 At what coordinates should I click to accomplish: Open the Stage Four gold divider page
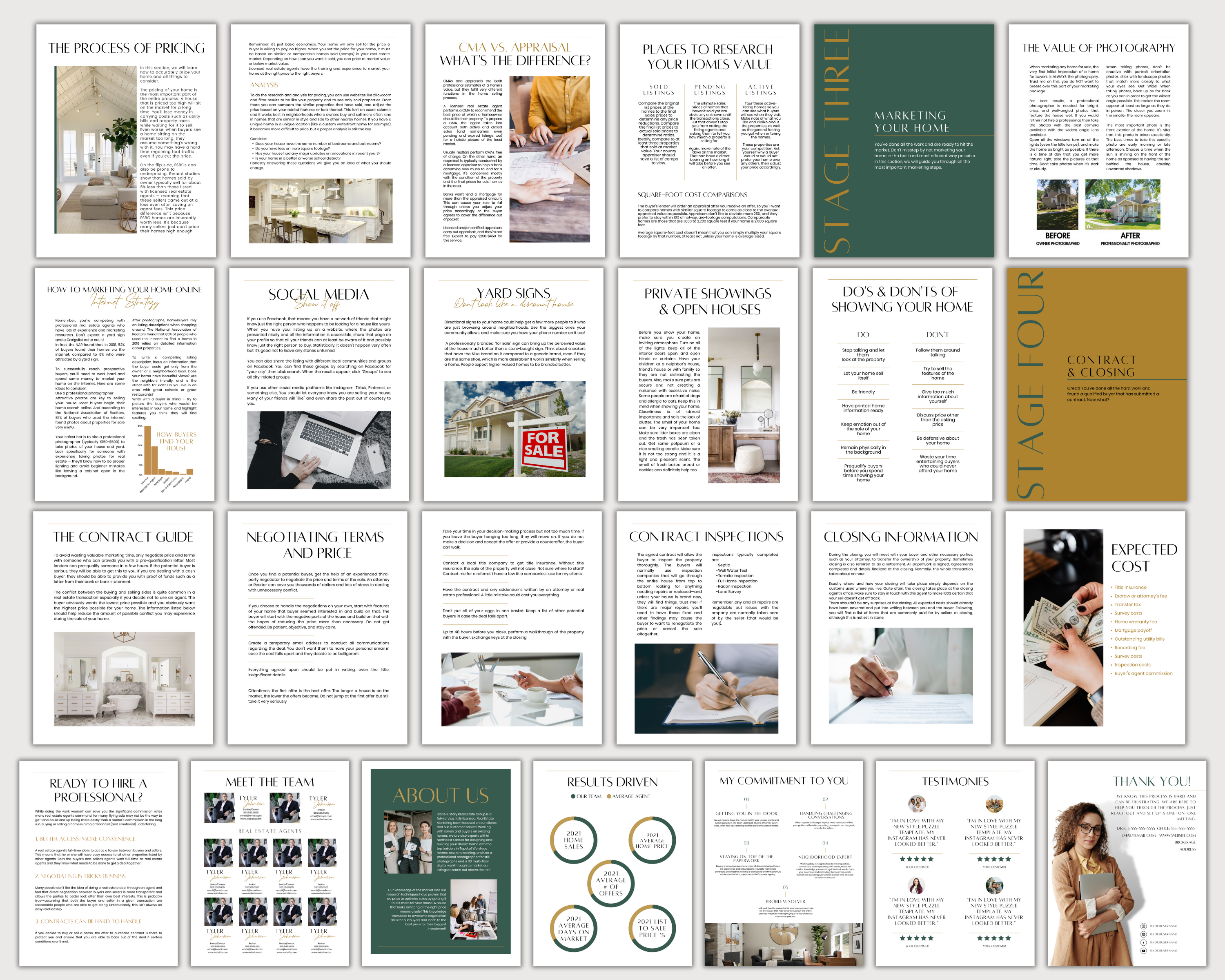tap(1097, 384)
